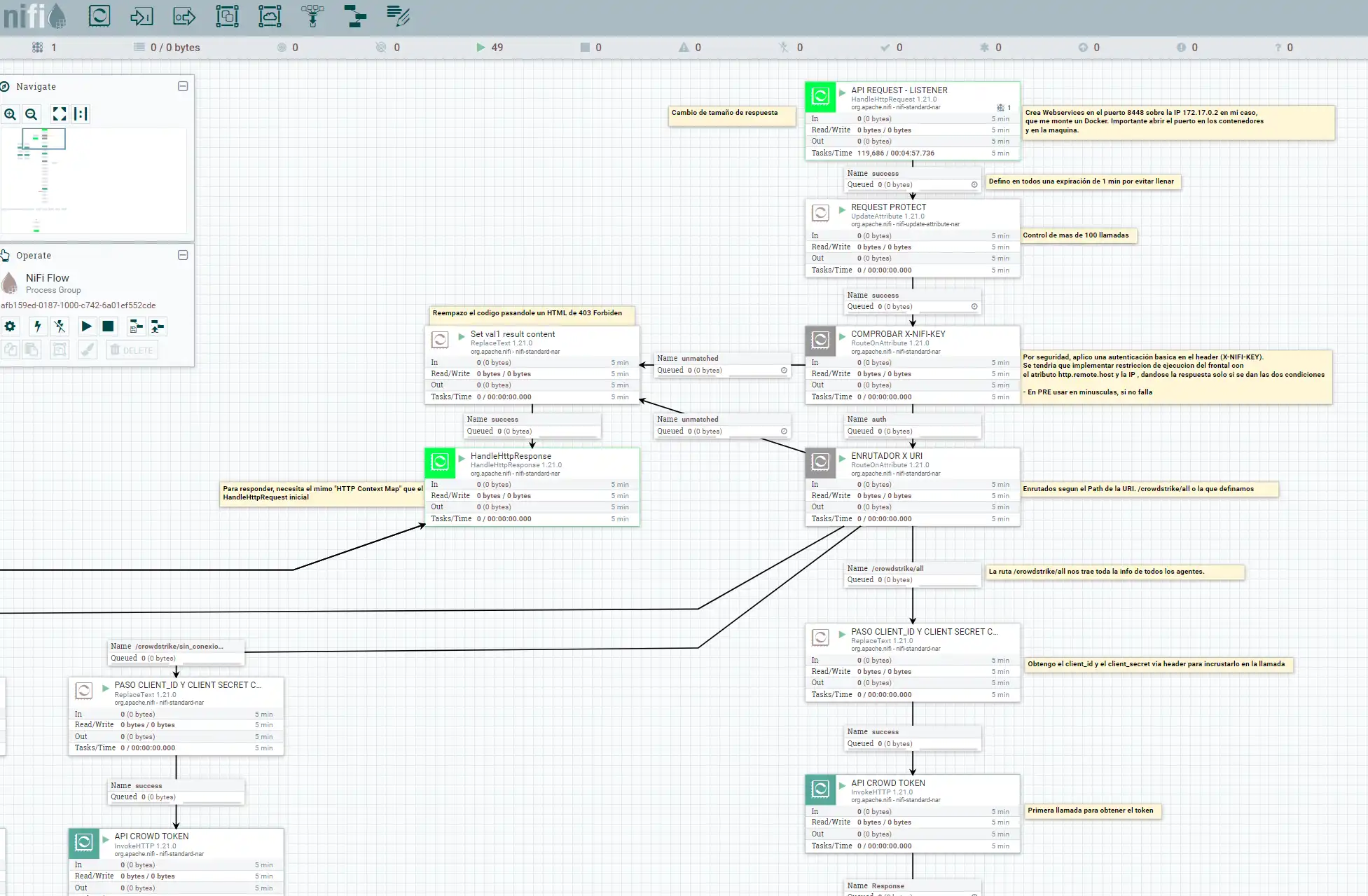Collapse the Navigate panel
Image resolution: width=1368 pixels, height=896 pixels.
[183, 86]
